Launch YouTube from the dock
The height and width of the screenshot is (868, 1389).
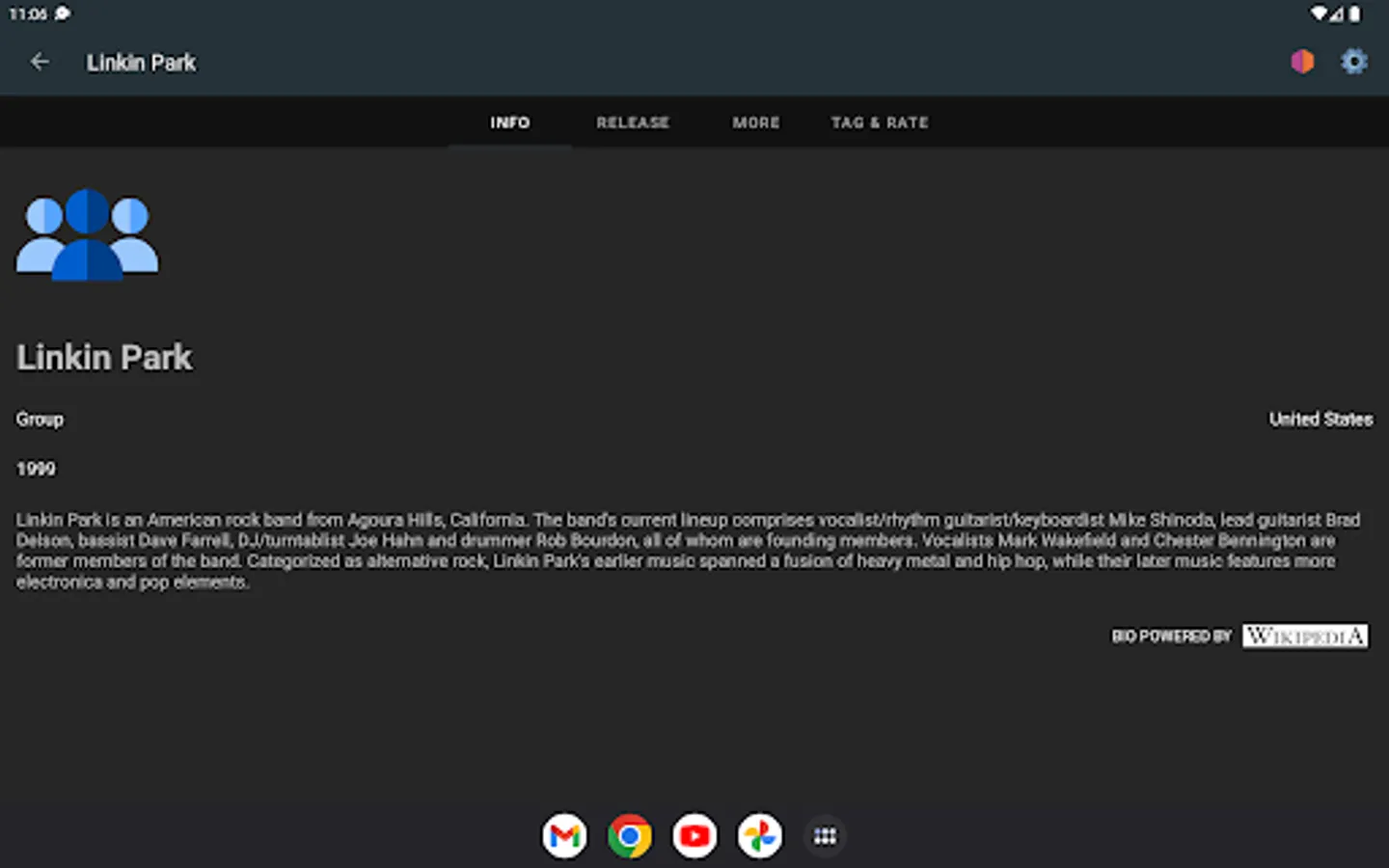pyautogui.click(x=694, y=836)
